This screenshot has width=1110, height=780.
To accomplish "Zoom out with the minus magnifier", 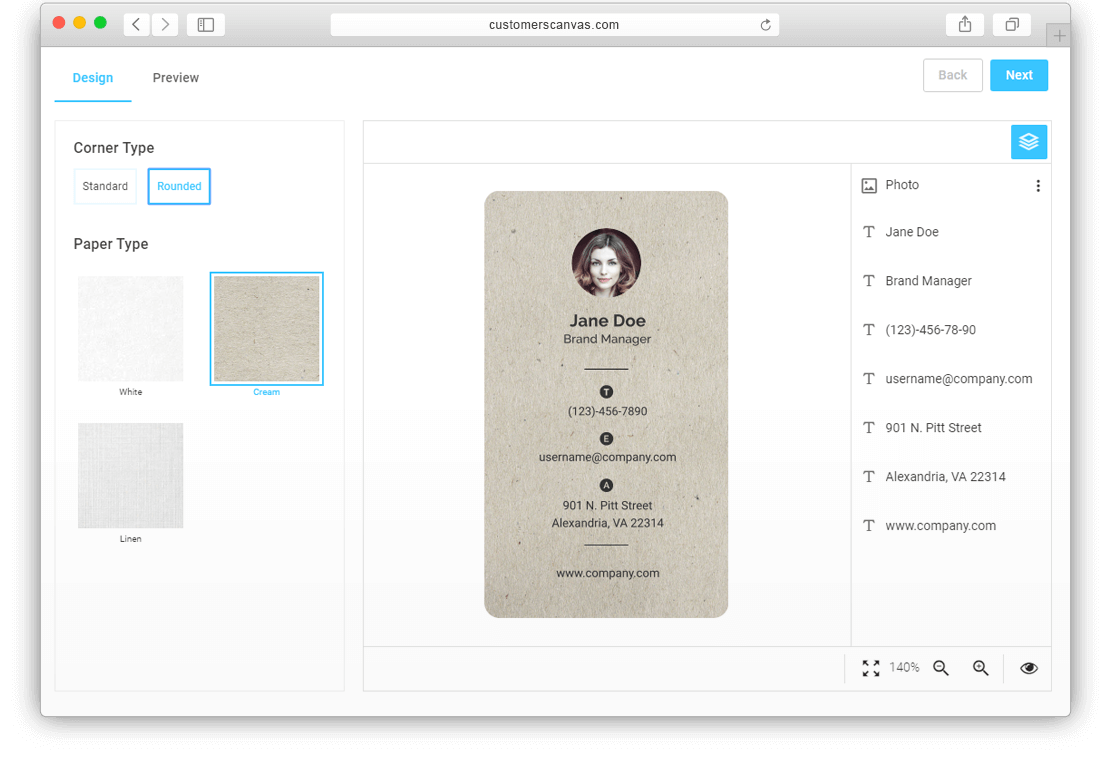I will click(941, 667).
